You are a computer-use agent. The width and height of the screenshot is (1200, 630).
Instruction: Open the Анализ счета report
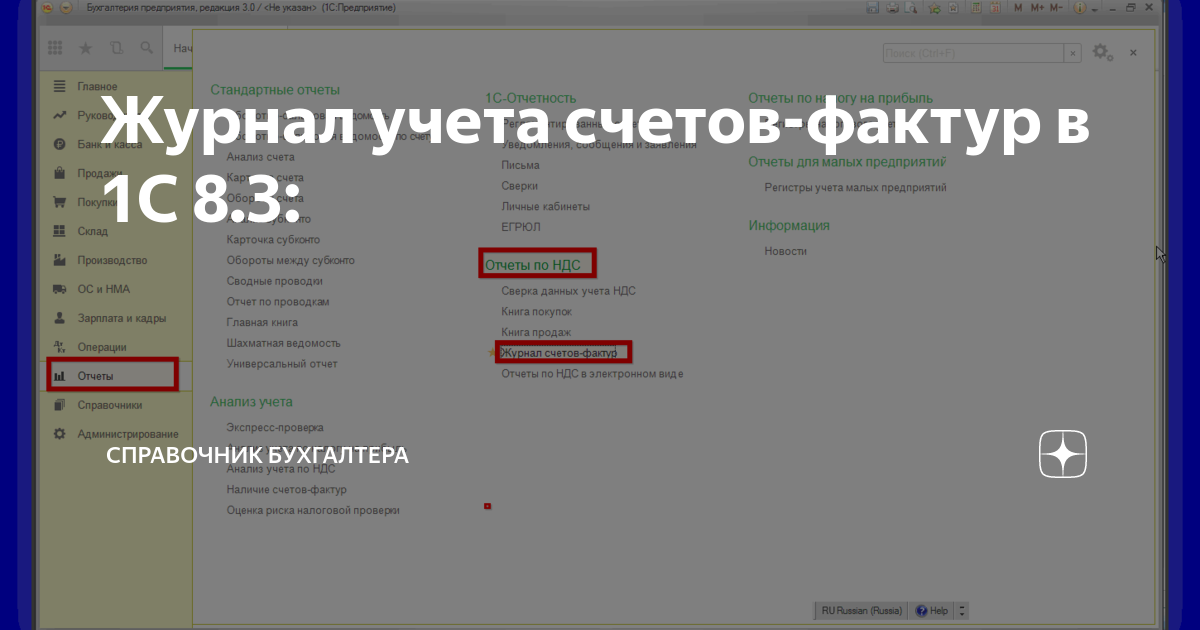pos(260,157)
